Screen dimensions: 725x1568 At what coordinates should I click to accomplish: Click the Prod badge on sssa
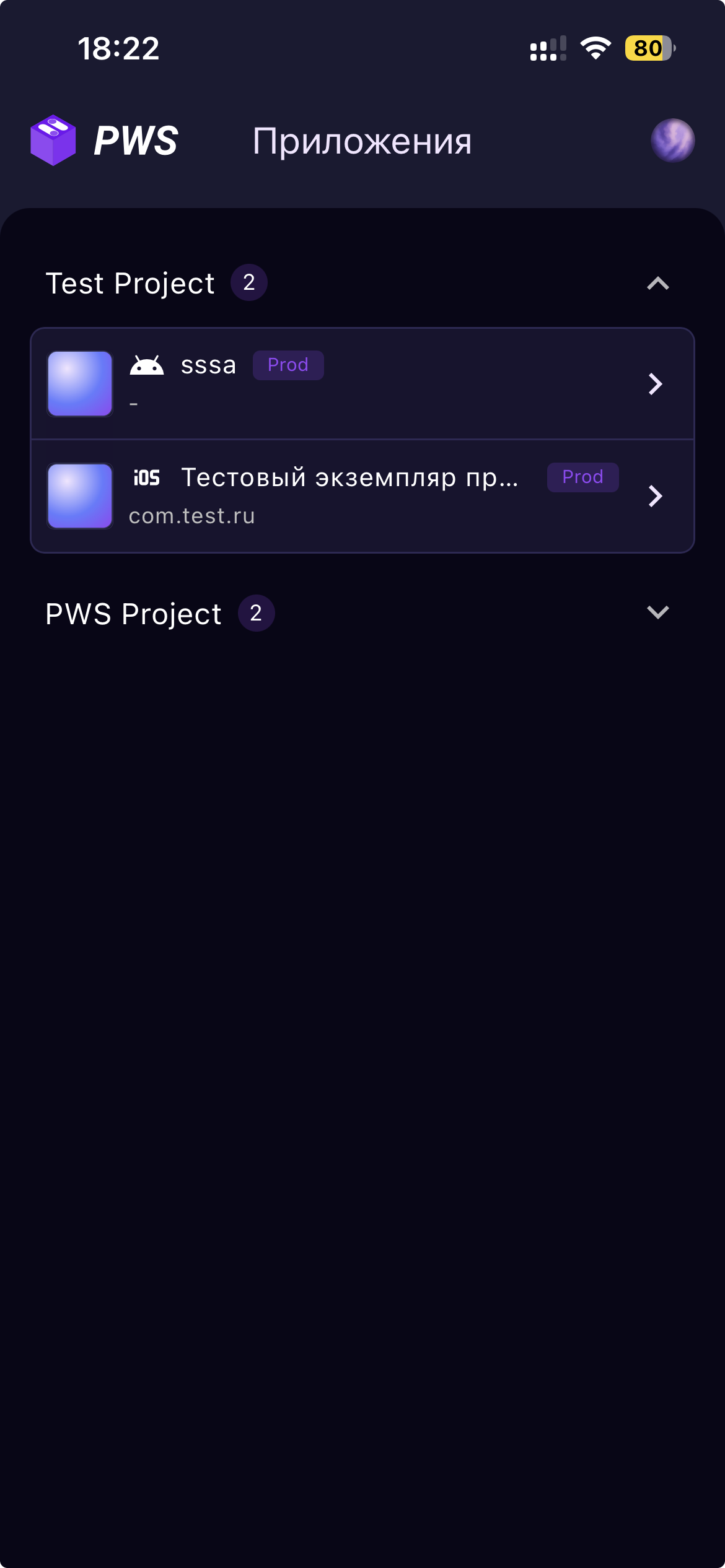pyautogui.click(x=288, y=365)
